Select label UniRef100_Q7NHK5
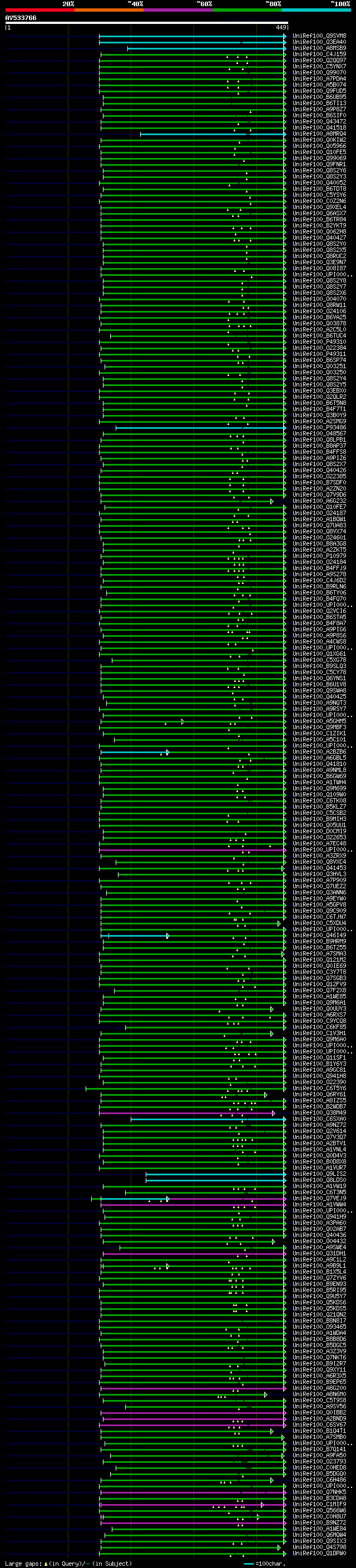356x1568 pixels. 319,1492
